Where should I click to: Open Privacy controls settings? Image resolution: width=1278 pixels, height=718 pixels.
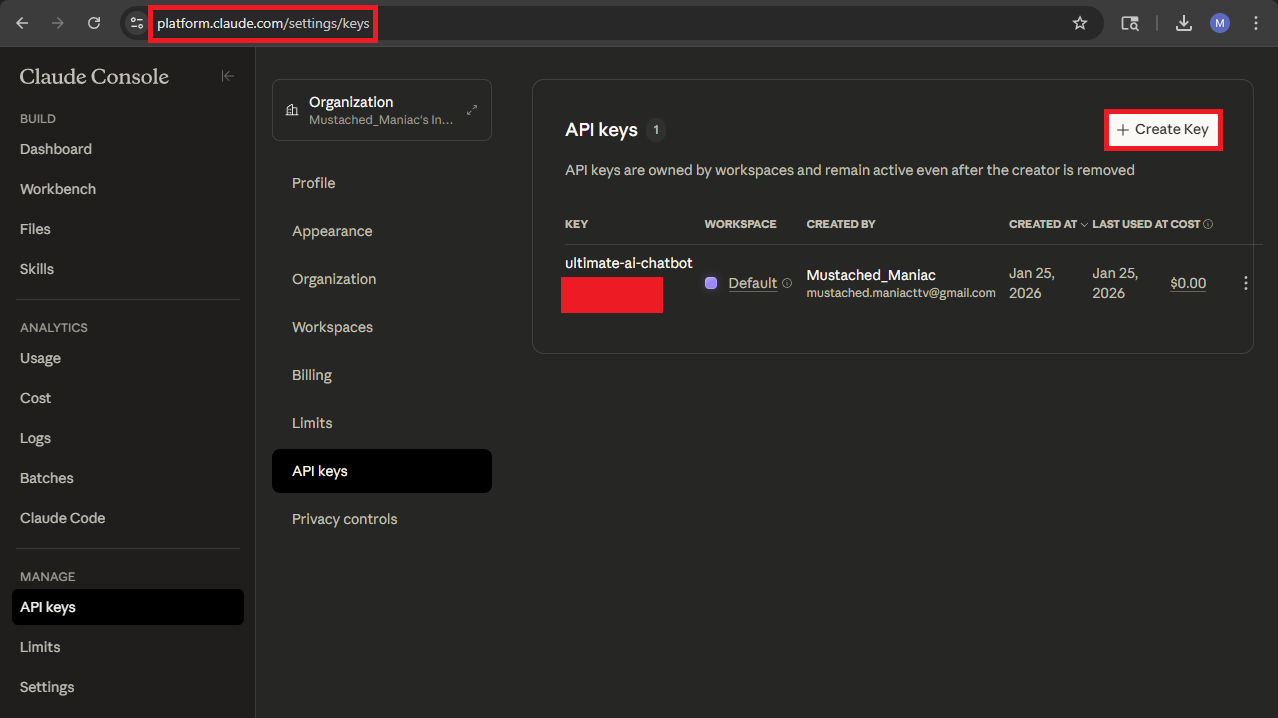[344, 519]
